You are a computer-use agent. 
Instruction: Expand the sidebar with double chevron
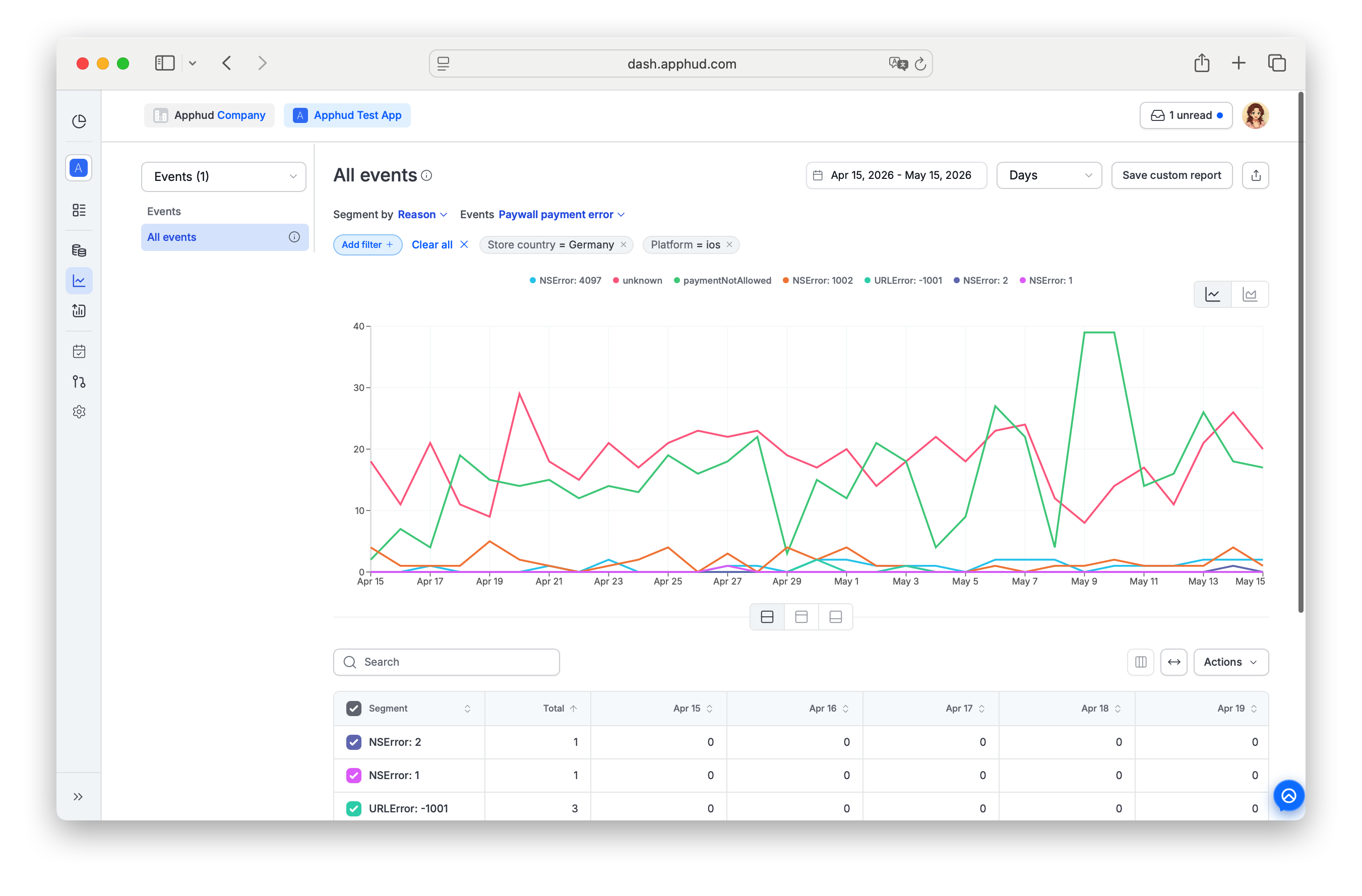pos(79,797)
